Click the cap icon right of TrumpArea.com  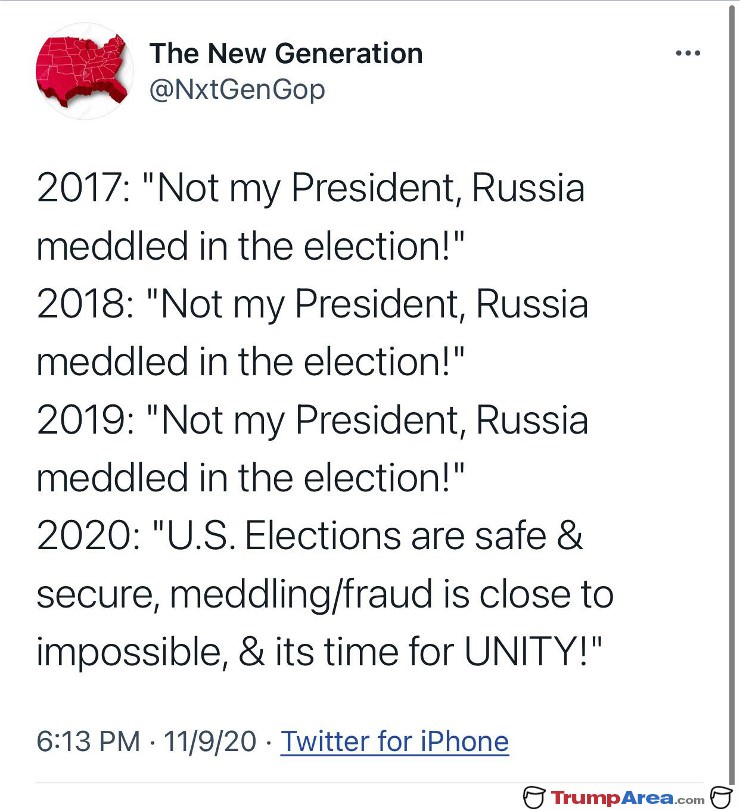(x=722, y=797)
